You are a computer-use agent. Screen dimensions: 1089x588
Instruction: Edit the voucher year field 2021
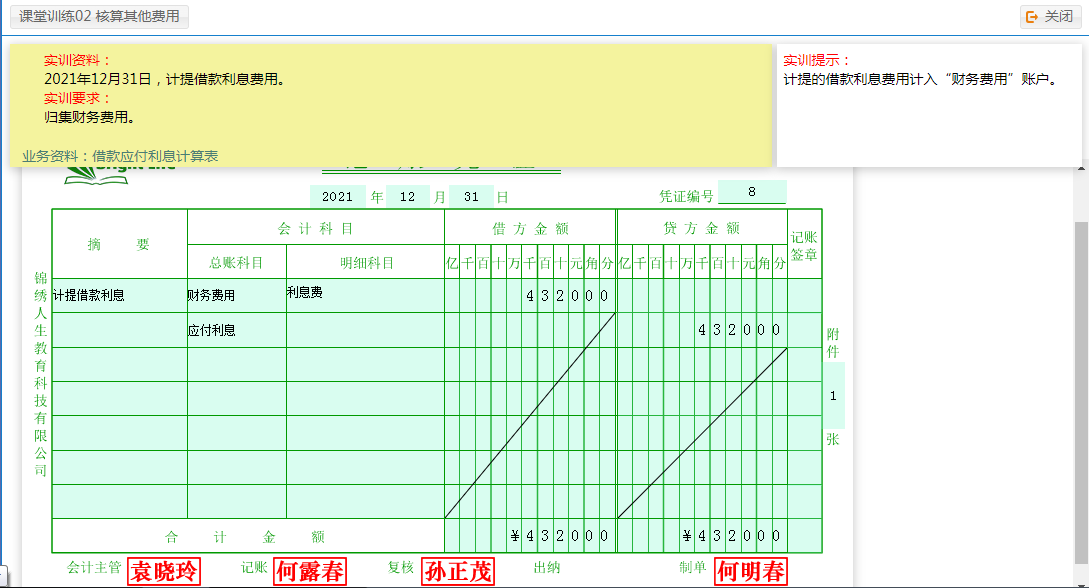point(338,196)
